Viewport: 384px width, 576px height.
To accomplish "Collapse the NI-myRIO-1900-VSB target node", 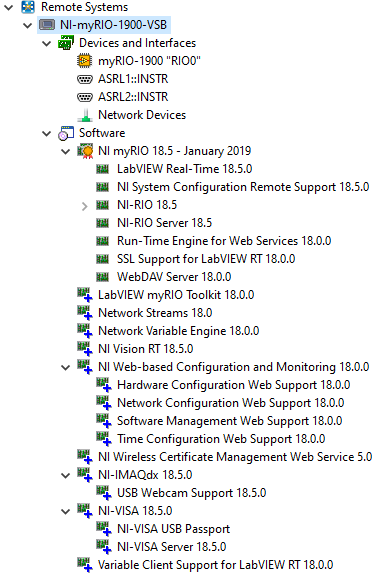I will (x=28, y=25).
